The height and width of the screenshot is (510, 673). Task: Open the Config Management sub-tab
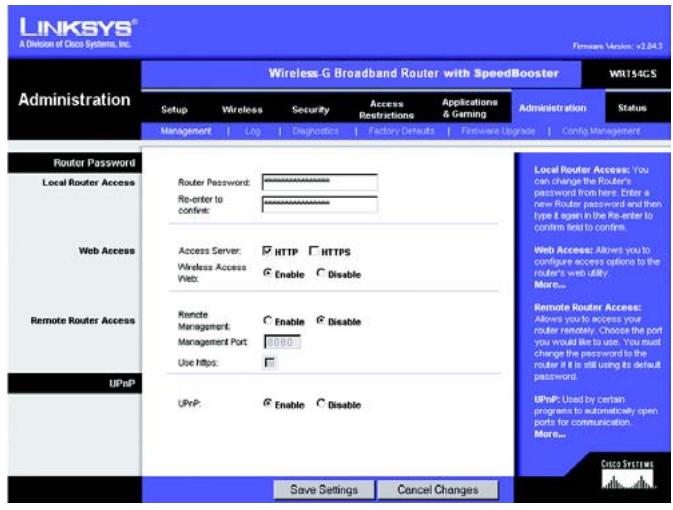[601, 131]
